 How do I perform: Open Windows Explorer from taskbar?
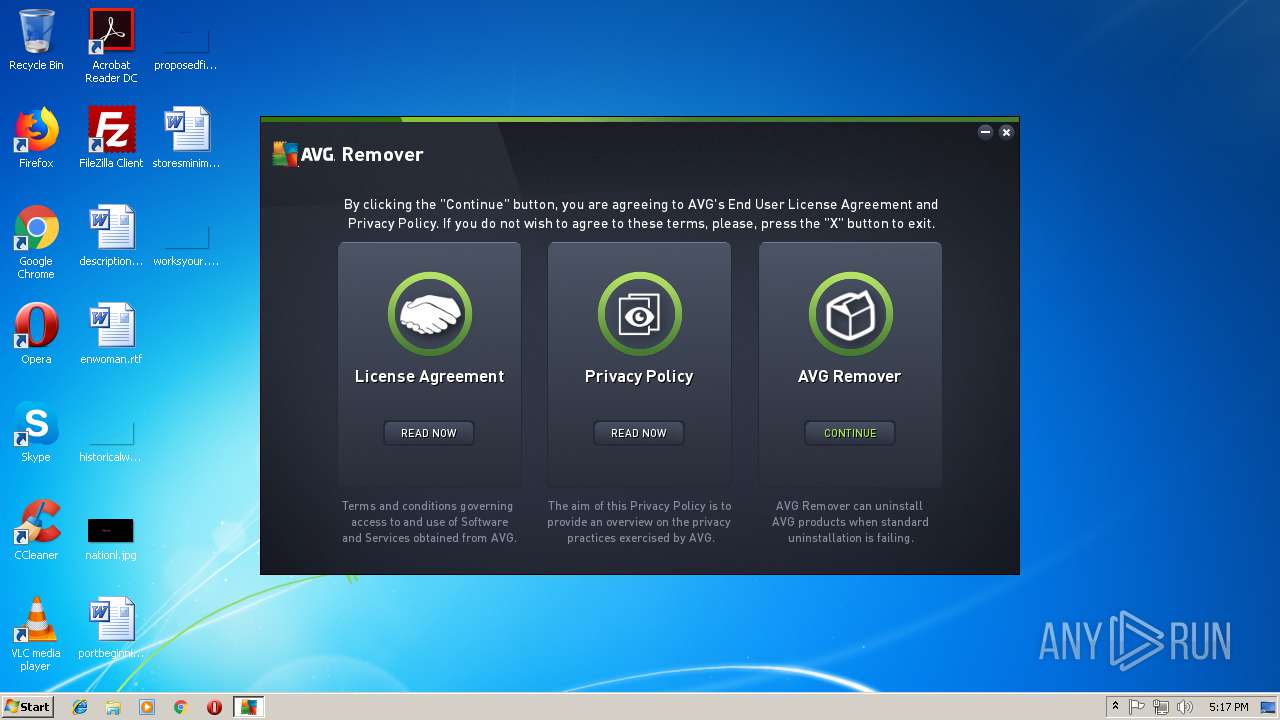[113, 707]
